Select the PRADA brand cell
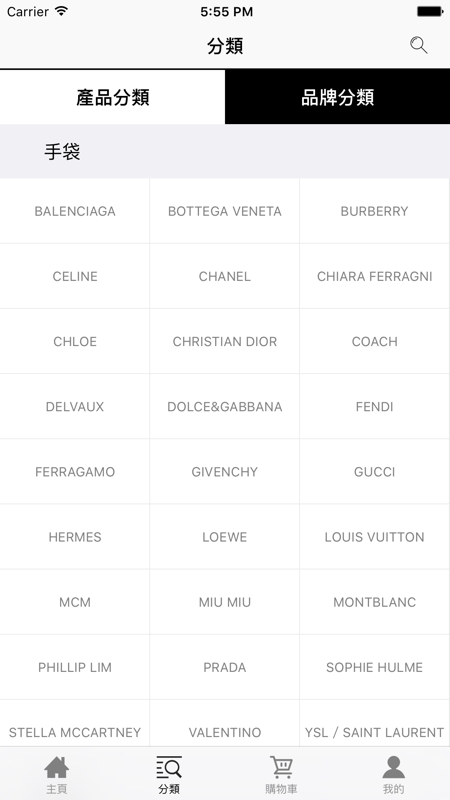The height and width of the screenshot is (800, 450). tap(224, 667)
